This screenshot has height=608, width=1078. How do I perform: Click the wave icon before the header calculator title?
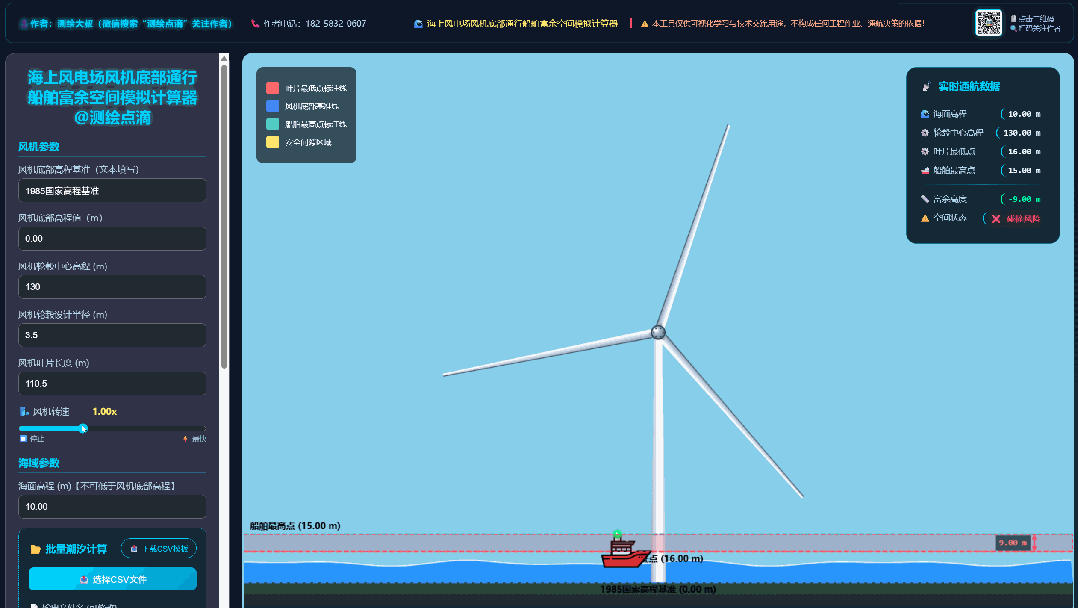418,23
